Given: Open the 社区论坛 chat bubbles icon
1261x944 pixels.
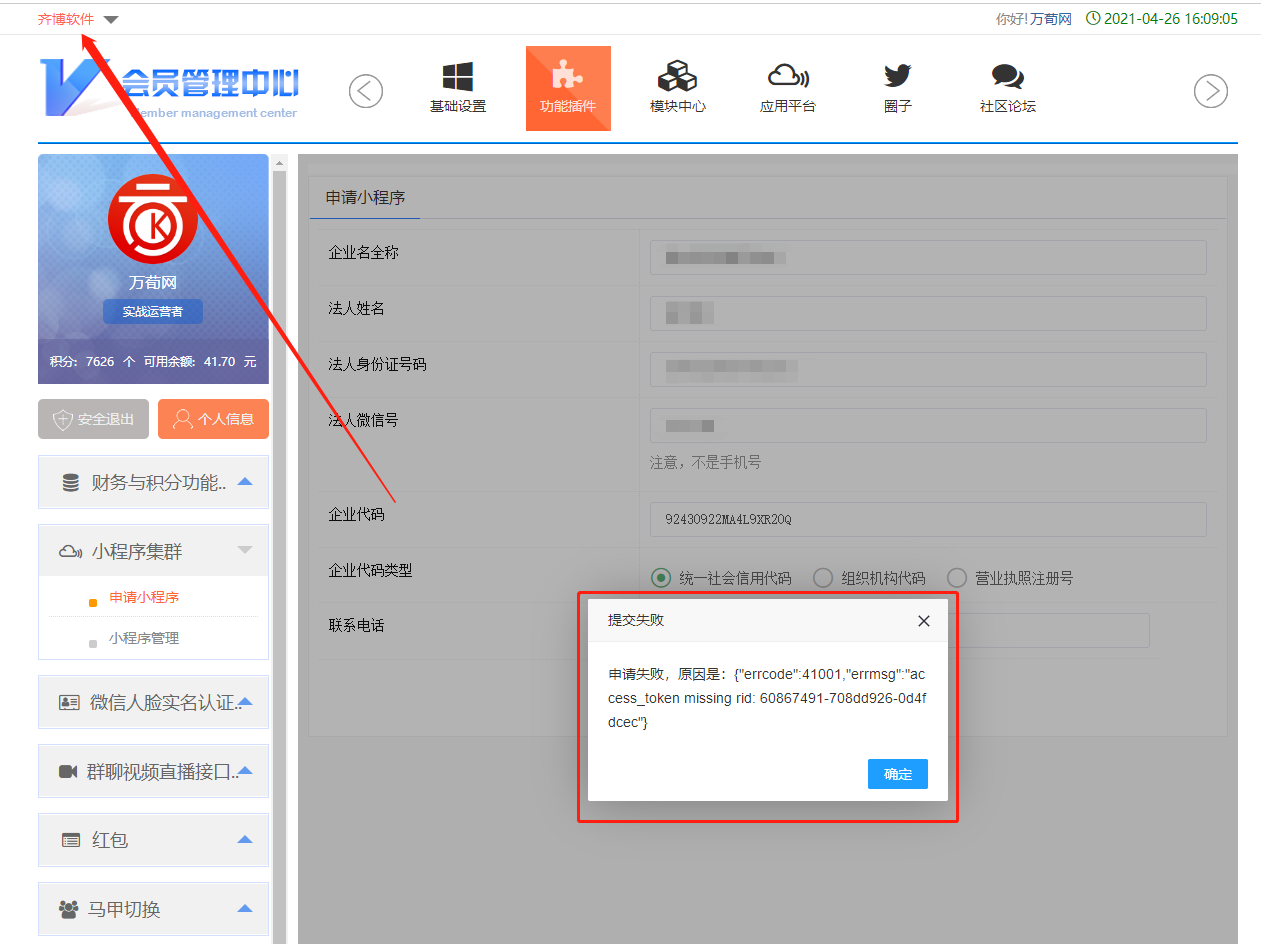Looking at the screenshot, I should coord(1007,78).
